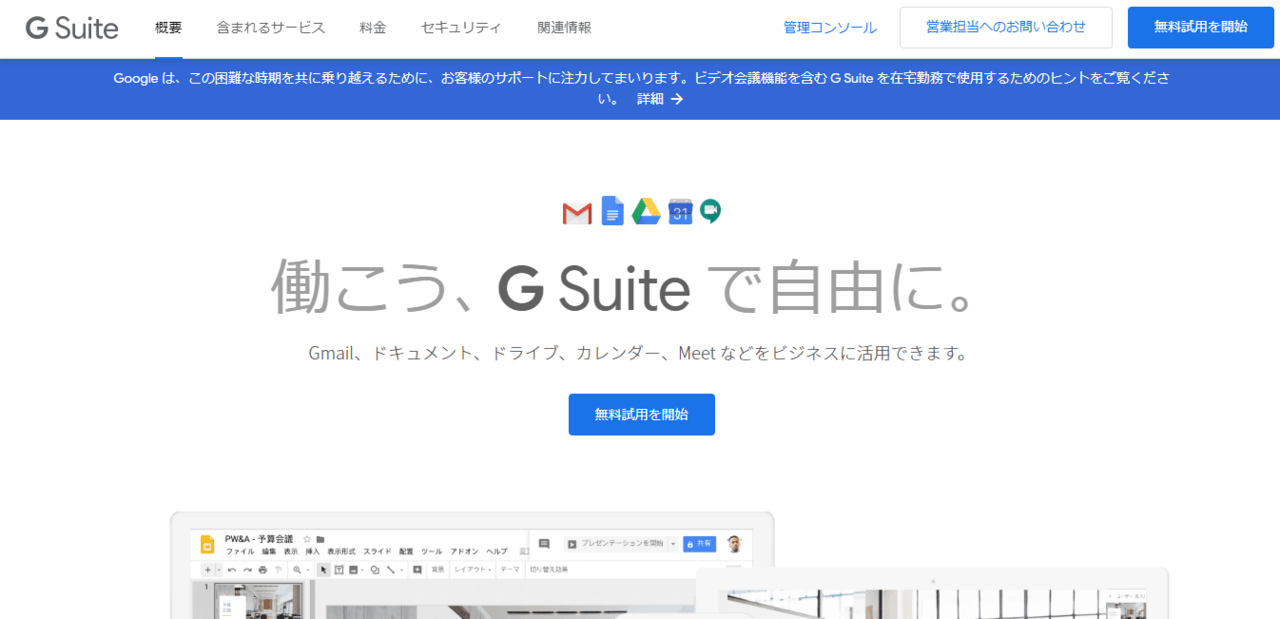The image size is (1280, 619).
Task: Click the comments icon in the Slides preview
Action: pyautogui.click(x=544, y=543)
